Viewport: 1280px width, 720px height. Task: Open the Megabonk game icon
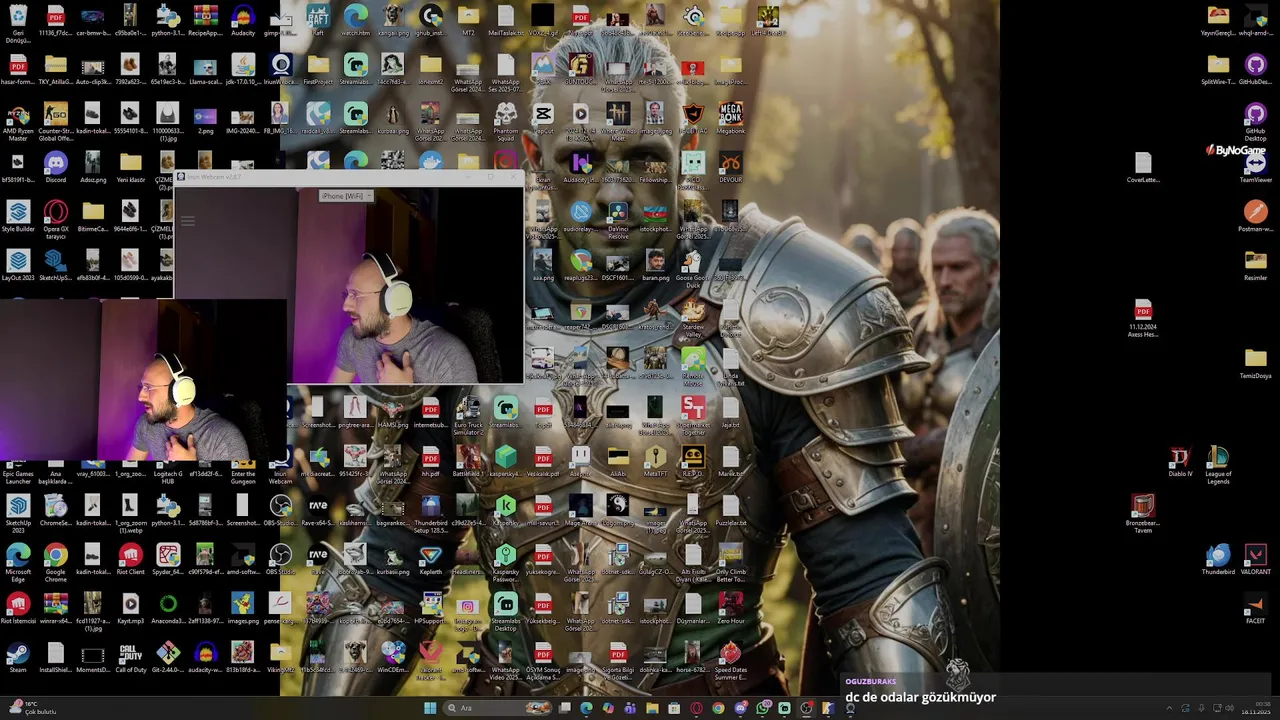point(731,118)
